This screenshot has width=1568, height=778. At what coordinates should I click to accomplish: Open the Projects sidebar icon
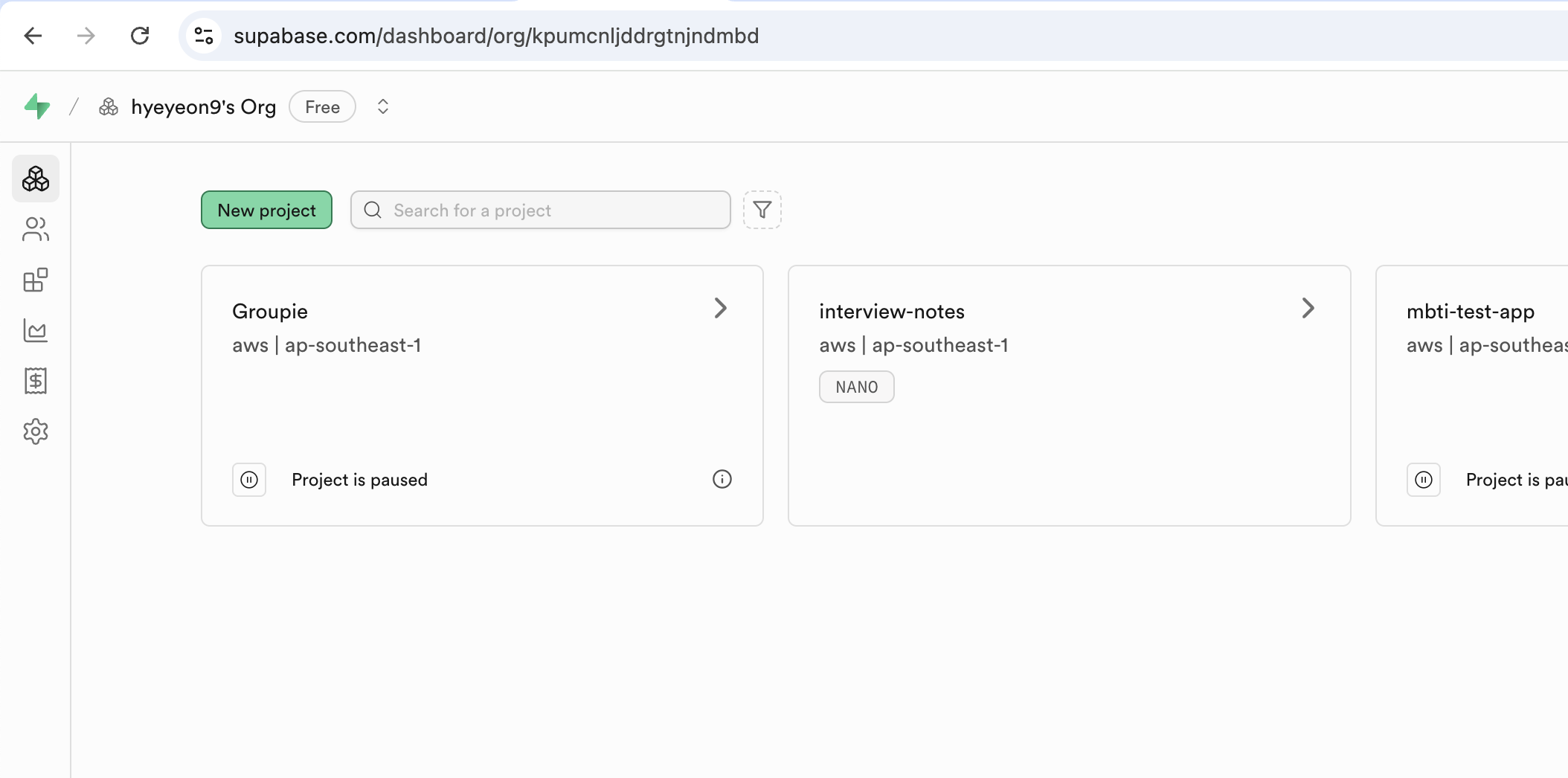pyautogui.click(x=36, y=179)
